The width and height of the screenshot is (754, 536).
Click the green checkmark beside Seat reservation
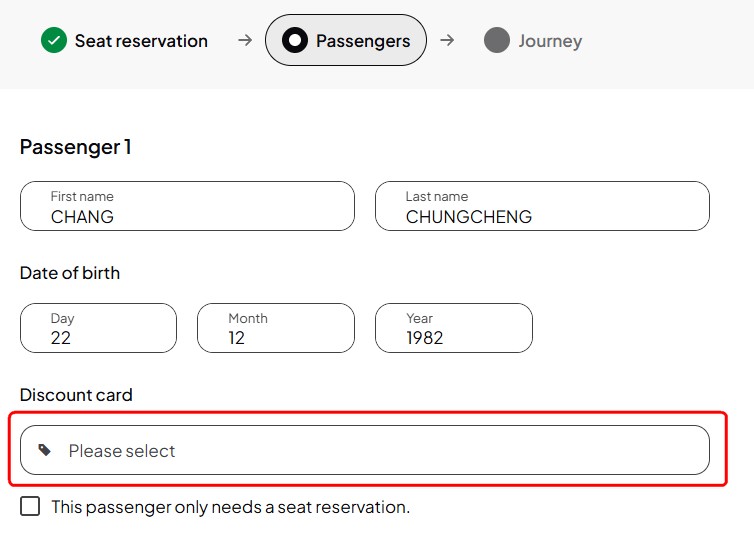point(54,40)
